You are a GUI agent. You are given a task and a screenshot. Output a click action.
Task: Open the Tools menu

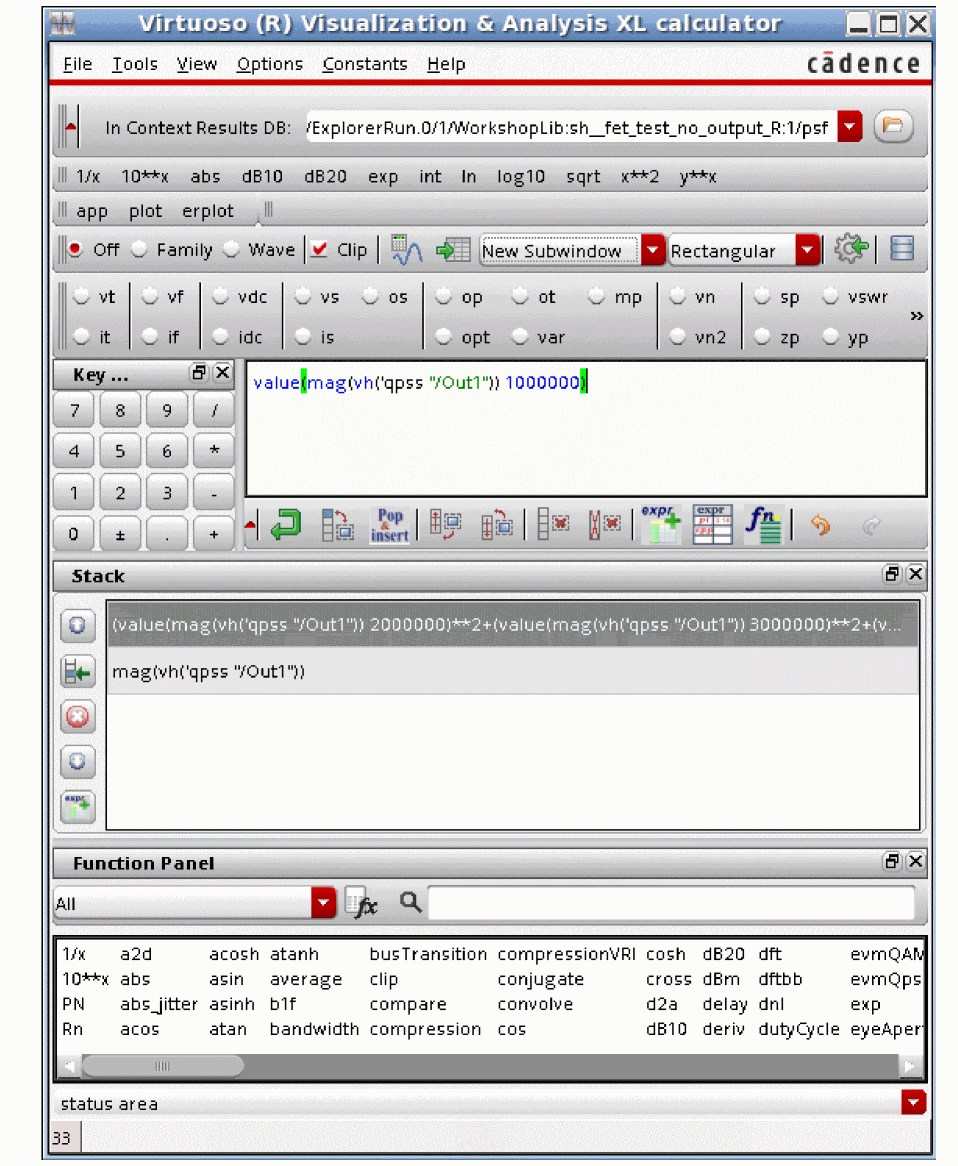tap(135, 64)
